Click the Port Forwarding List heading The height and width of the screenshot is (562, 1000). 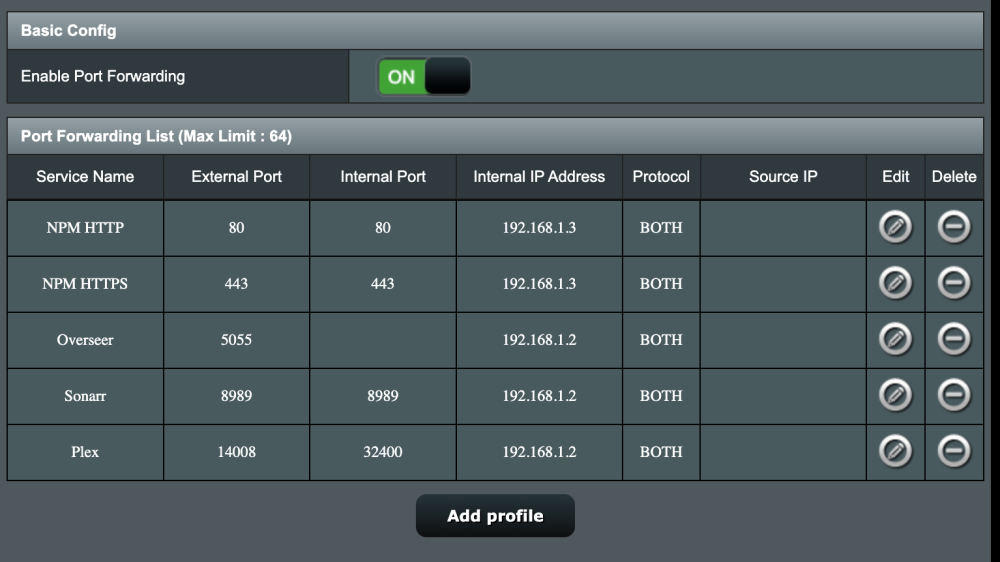[x=156, y=137]
